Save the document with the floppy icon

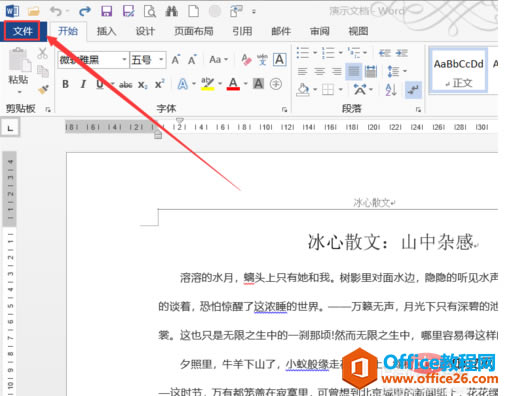click(106, 12)
